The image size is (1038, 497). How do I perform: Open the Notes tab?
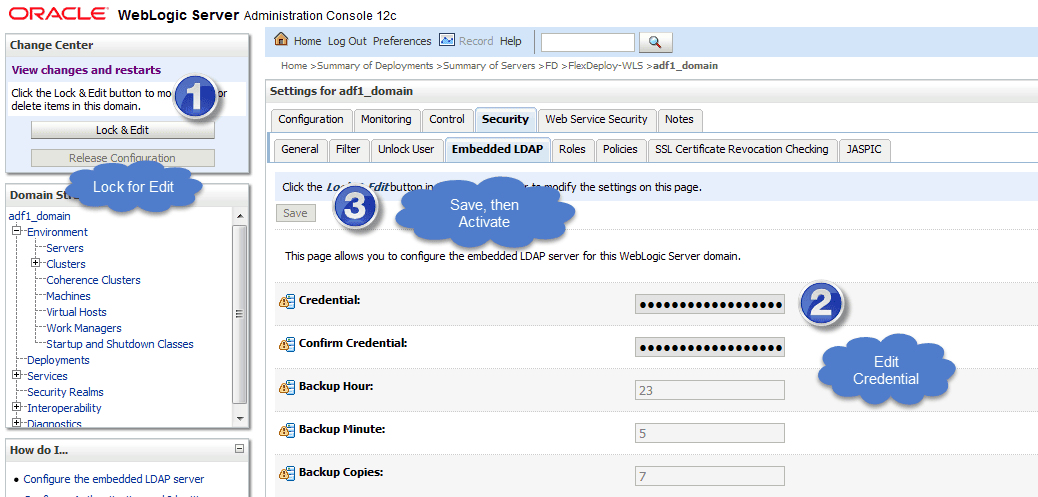point(679,120)
